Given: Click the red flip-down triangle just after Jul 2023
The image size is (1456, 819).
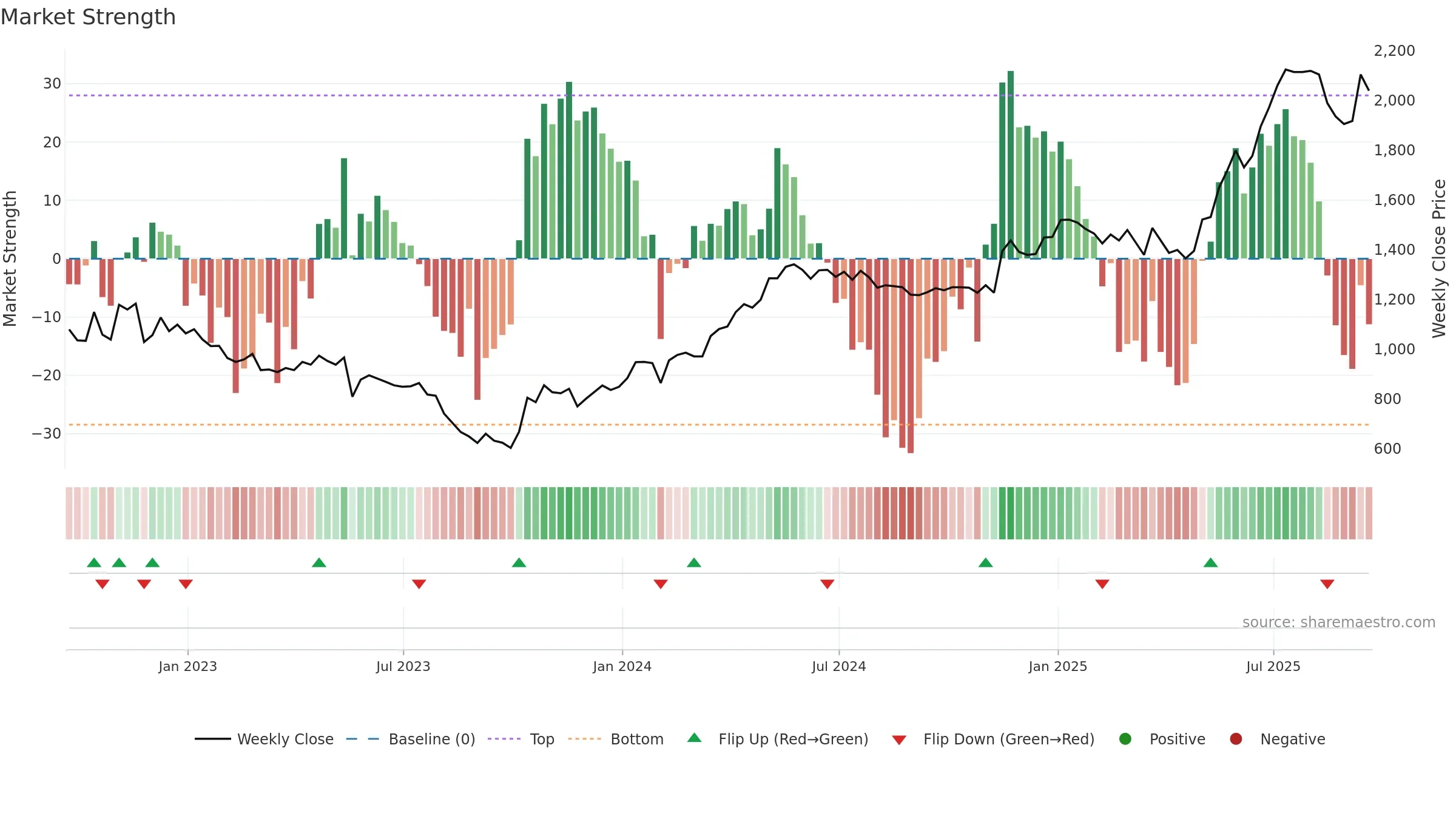Looking at the screenshot, I should [419, 584].
